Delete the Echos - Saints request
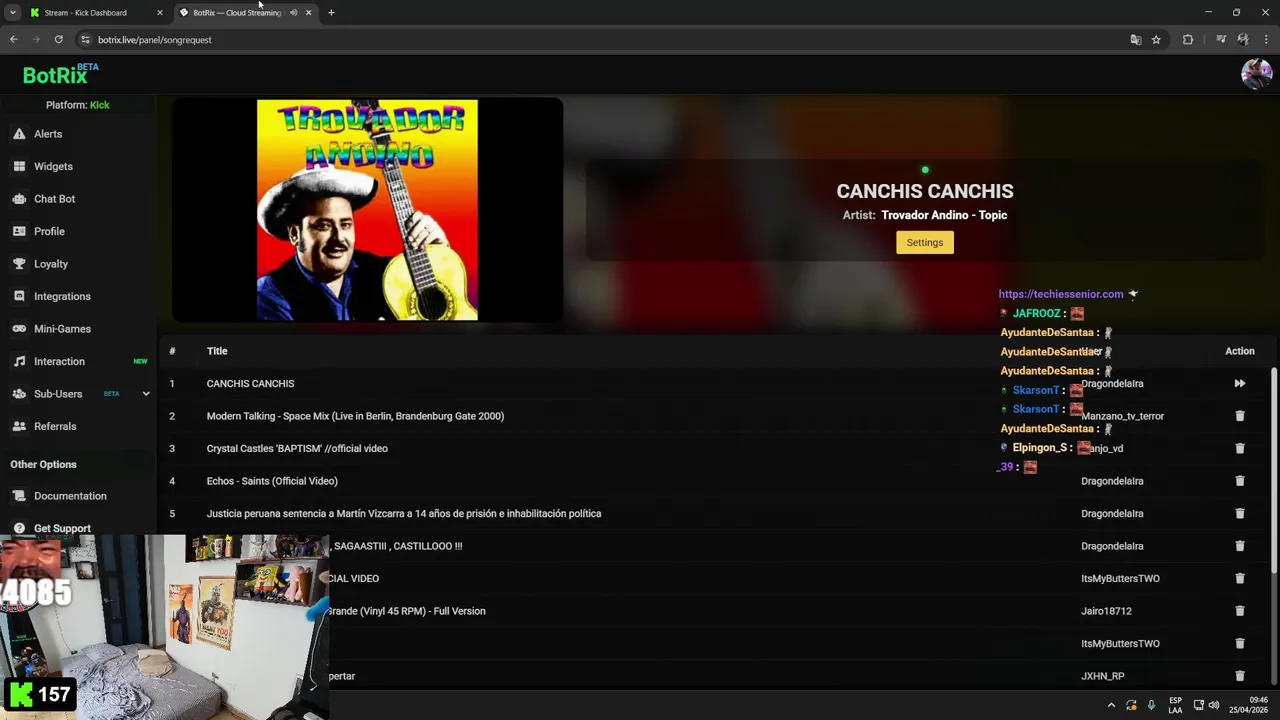 (1240, 481)
